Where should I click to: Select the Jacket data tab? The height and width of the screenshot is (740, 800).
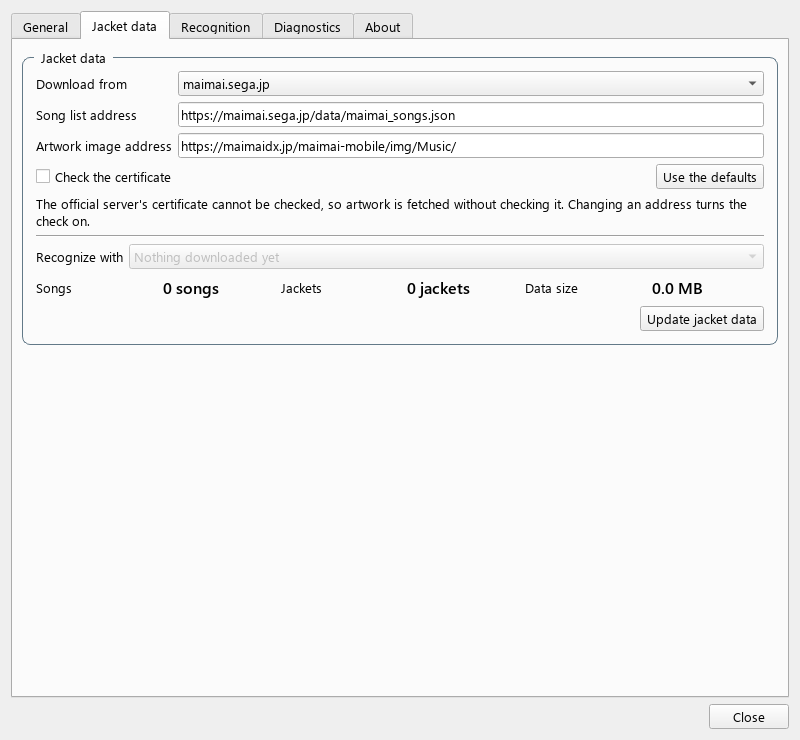click(124, 26)
